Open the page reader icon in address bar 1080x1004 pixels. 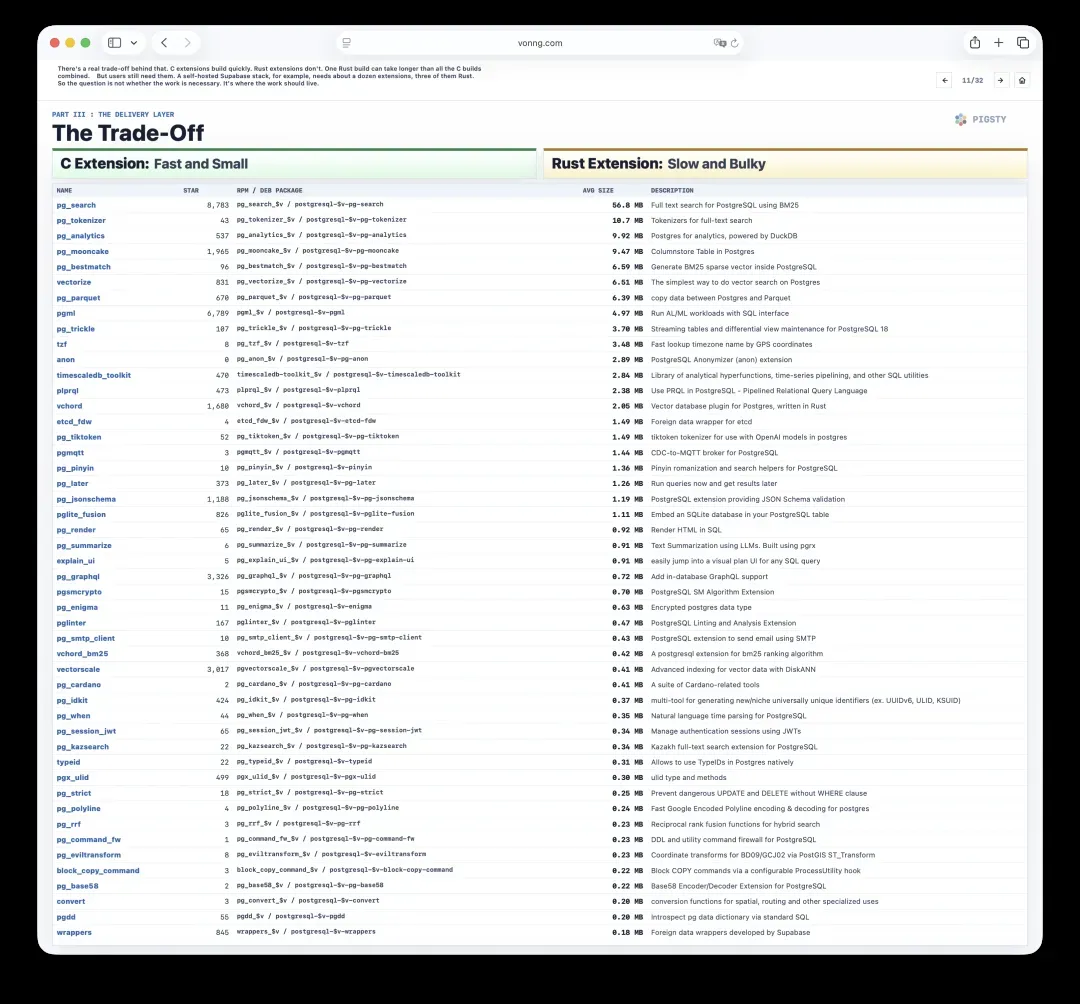tap(346, 43)
